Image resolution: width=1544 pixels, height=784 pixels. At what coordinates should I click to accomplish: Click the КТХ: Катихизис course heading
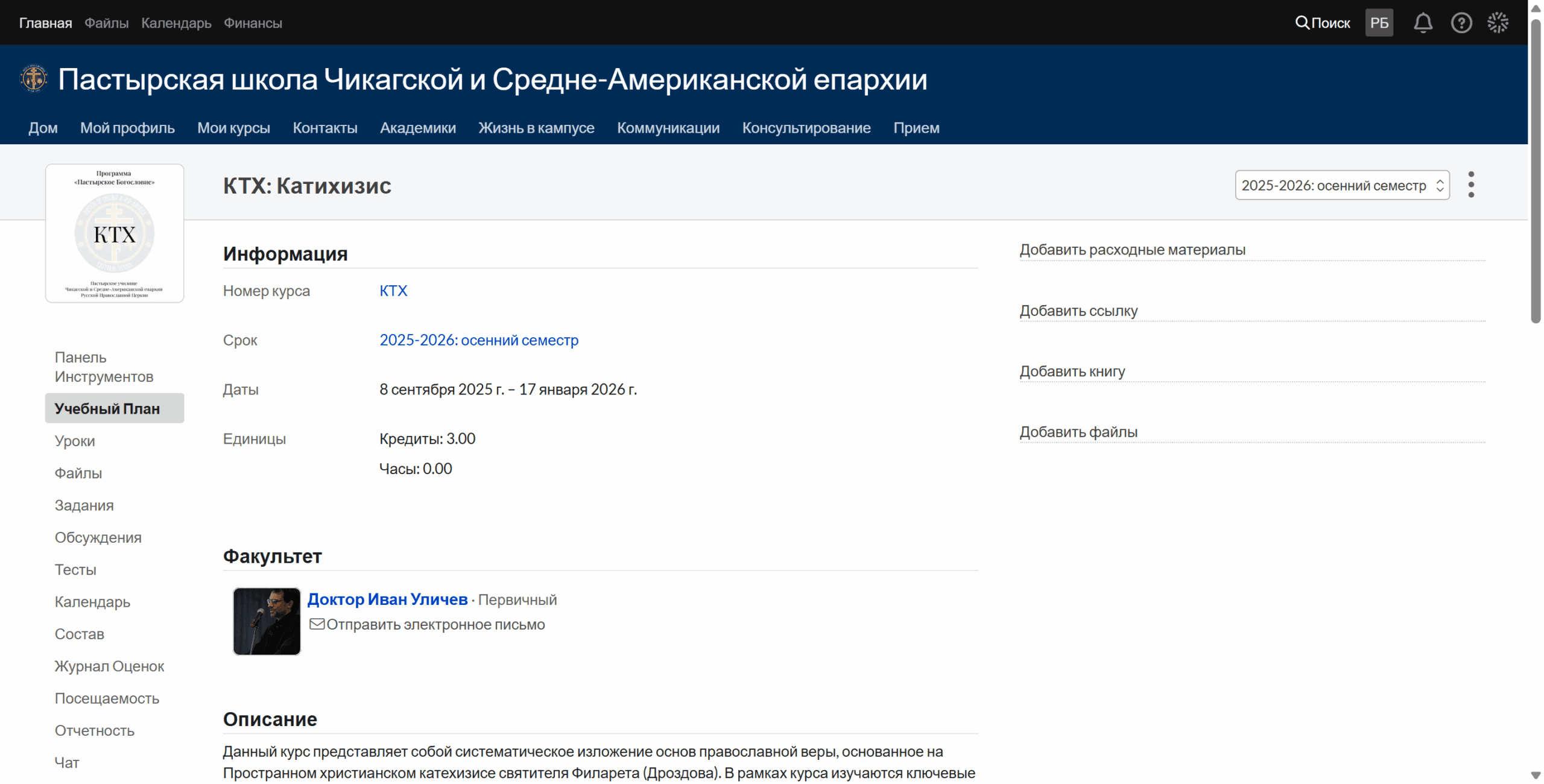[x=307, y=186]
